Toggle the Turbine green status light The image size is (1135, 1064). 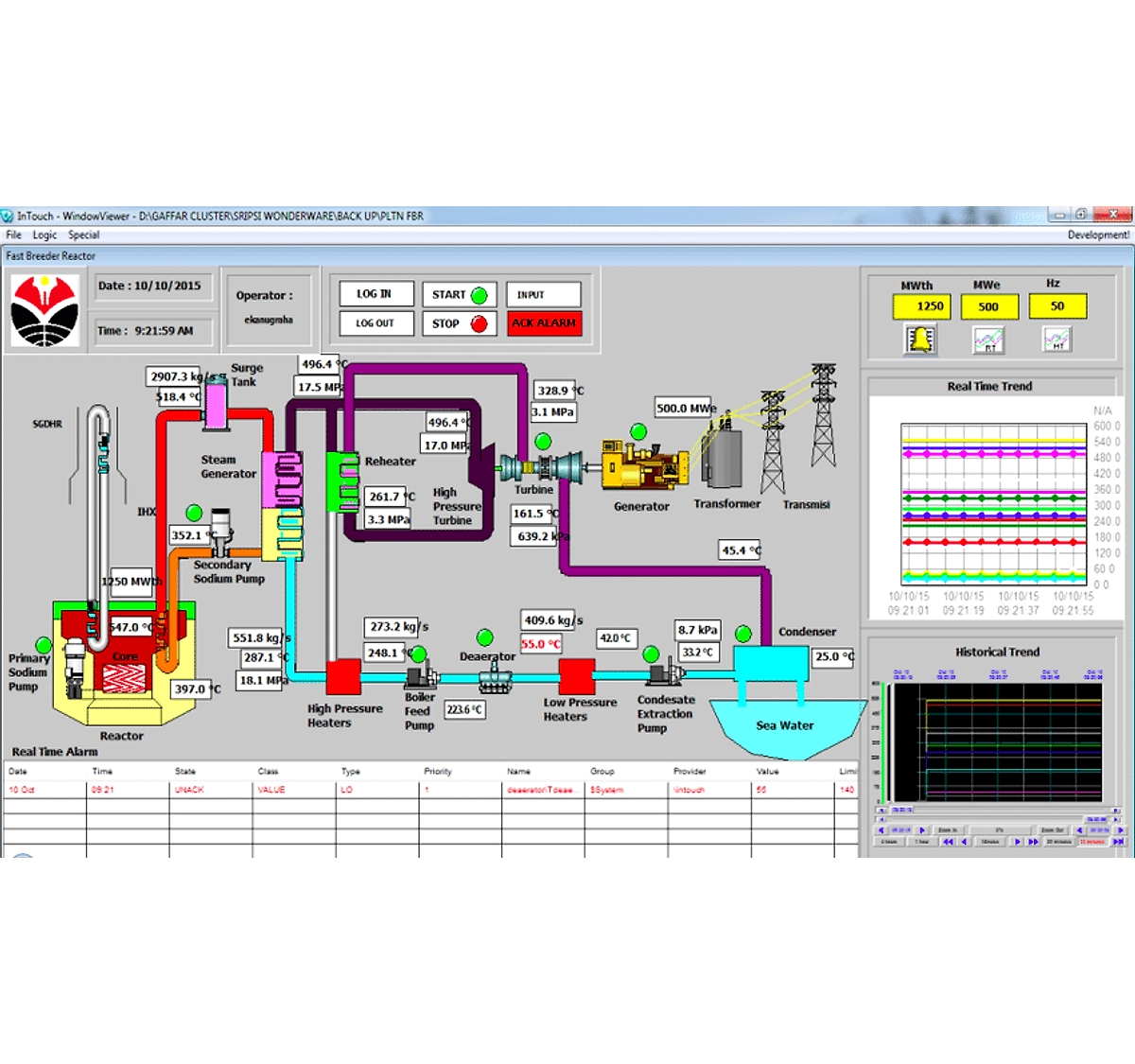[x=543, y=441]
